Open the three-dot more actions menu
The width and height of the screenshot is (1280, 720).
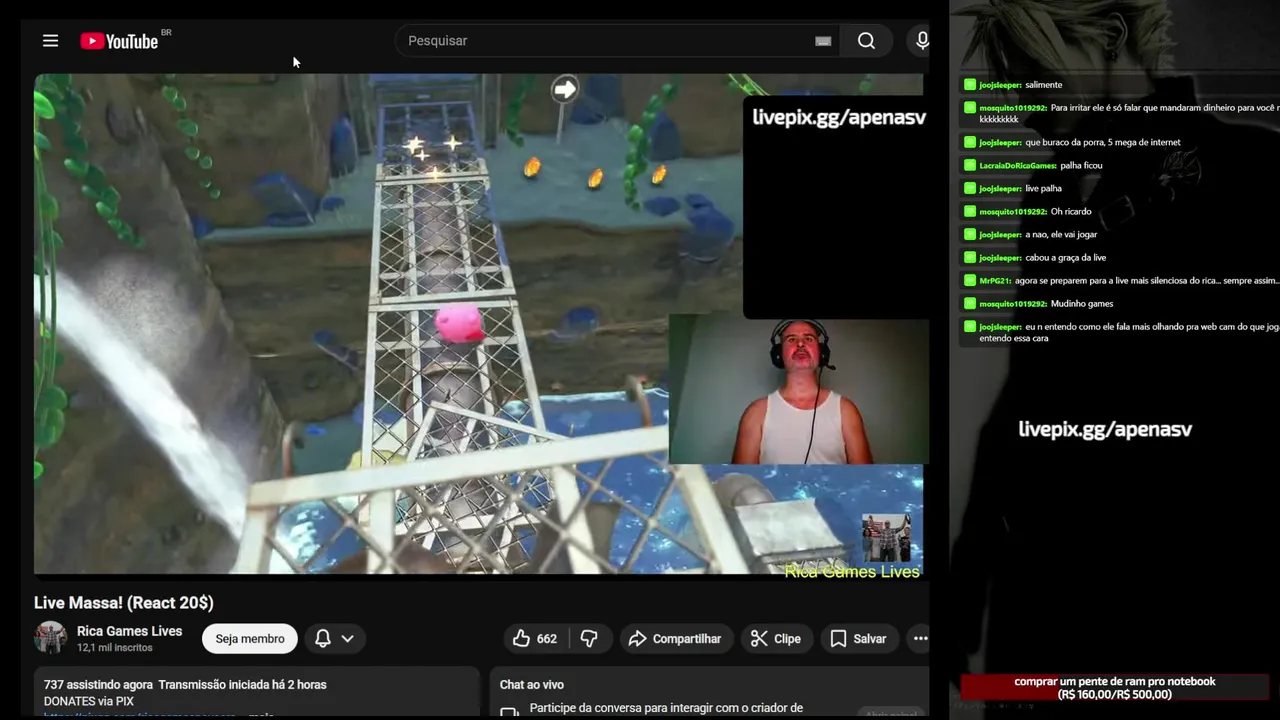pyautogui.click(x=920, y=639)
